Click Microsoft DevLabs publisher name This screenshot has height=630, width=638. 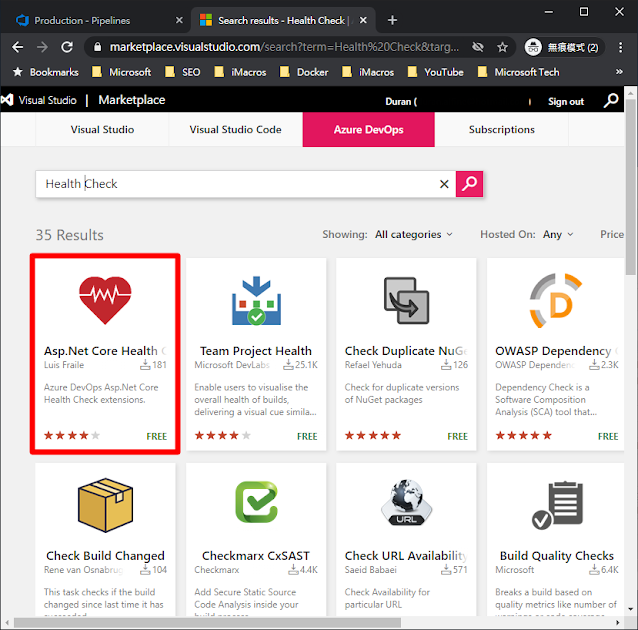[232, 365]
